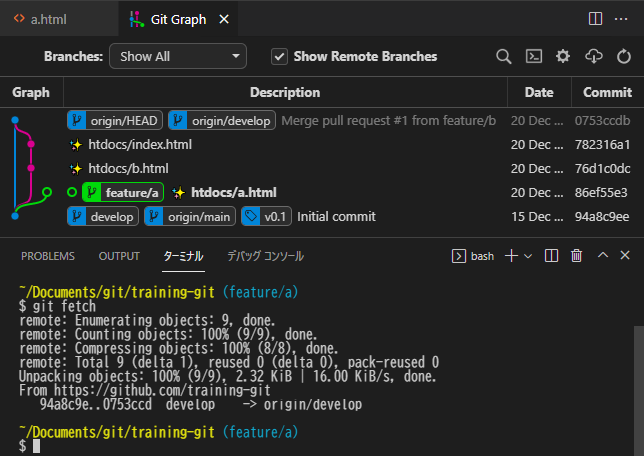Select the Git Graph tab
The height and width of the screenshot is (456, 644).
click(x=178, y=19)
